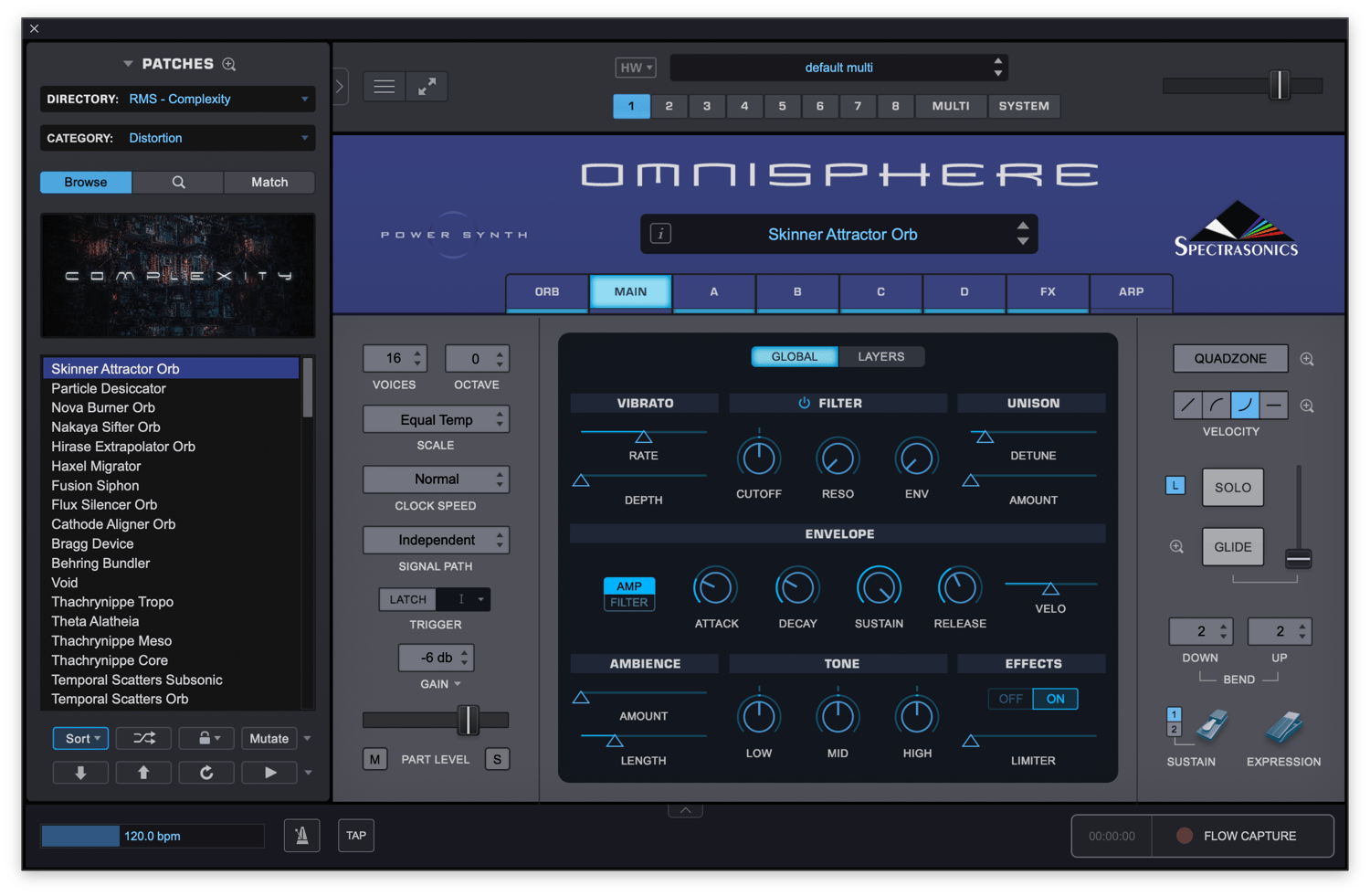Screen dimensions: 1370x896
Task: Click the Mutate button
Action: point(269,738)
